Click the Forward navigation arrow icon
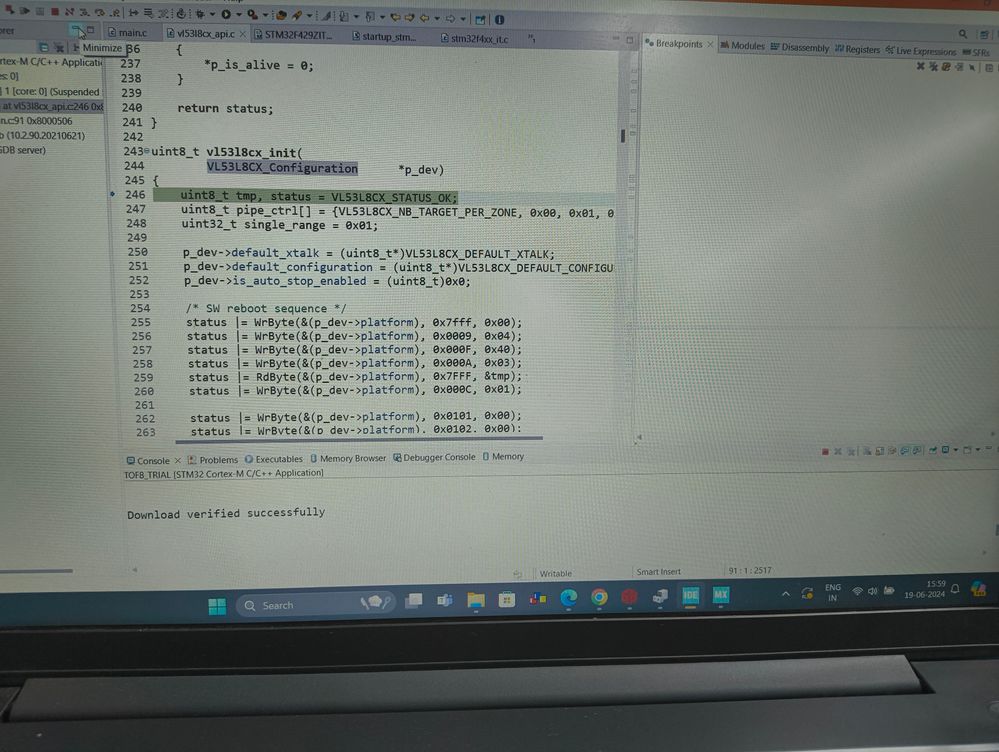This screenshot has width=999, height=752. [450, 18]
